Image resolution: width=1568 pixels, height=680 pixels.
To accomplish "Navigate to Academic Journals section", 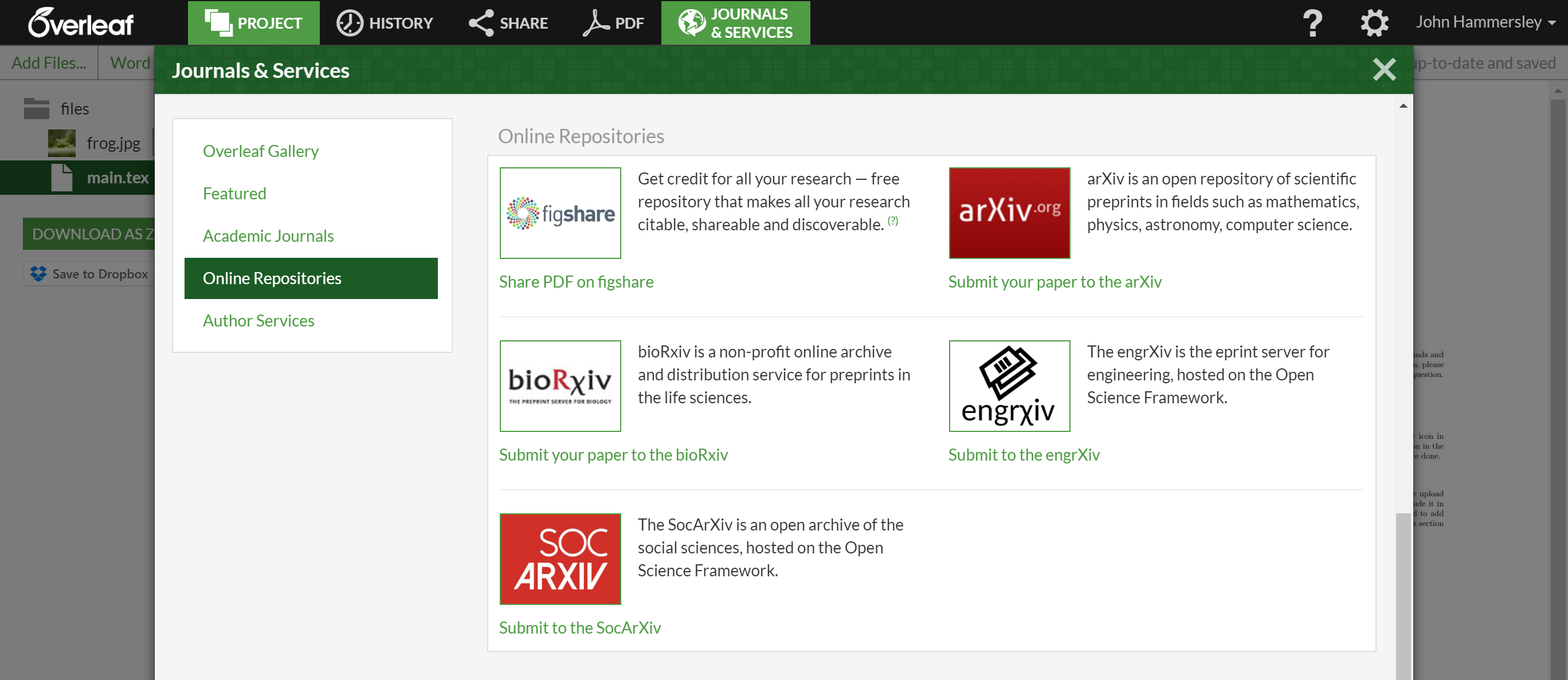I will pyautogui.click(x=268, y=236).
